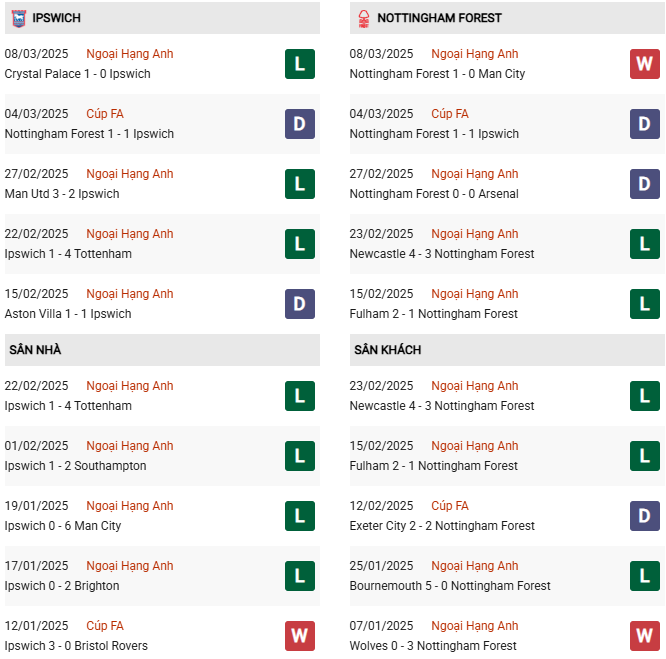Viewport: 666px width, 659px height.
Task: Select the SÂN NHÀ section header
Action: pos(36,350)
